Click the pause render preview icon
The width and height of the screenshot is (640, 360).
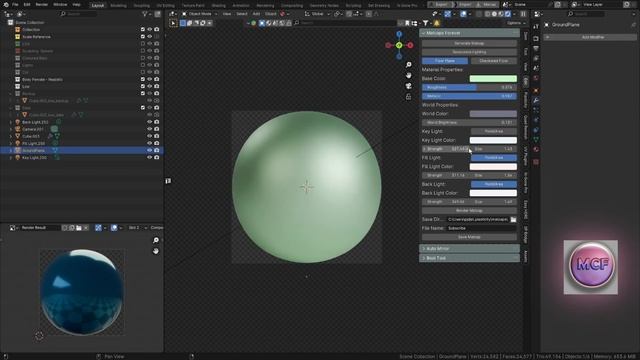(x=523, y=14)
